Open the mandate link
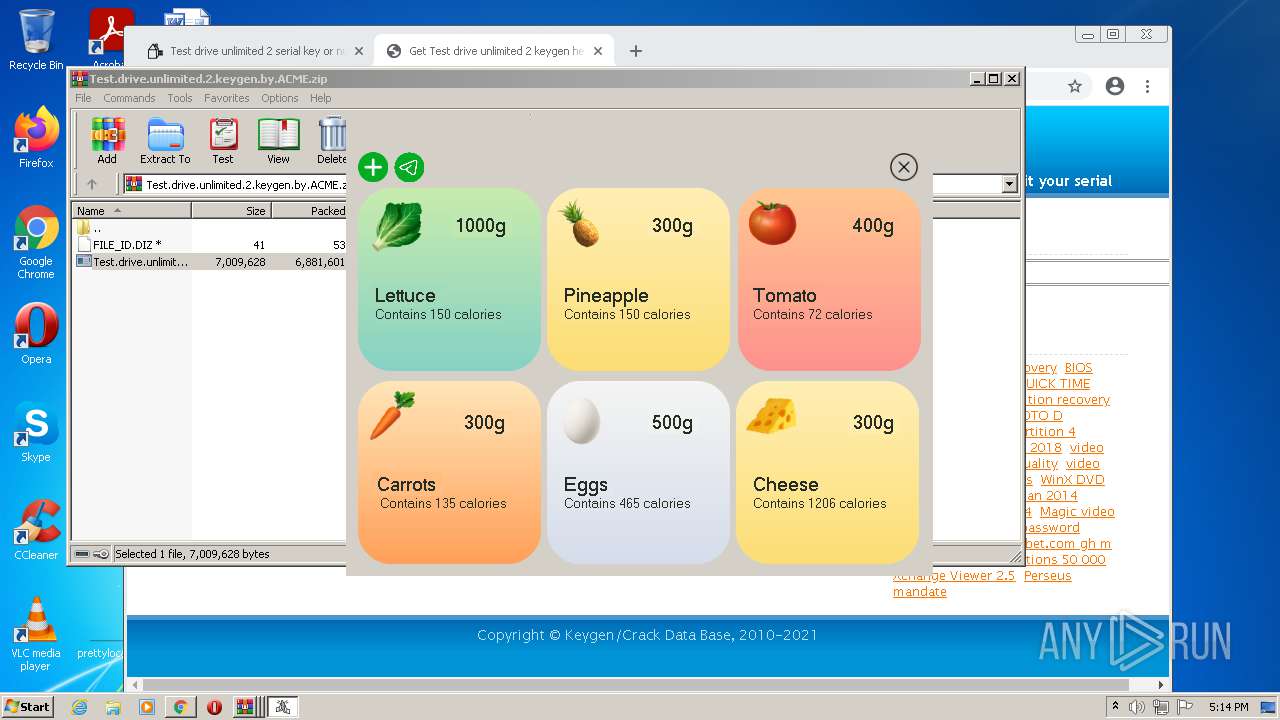The height and width of the screenshot is (720, 1280). pos(920,592)
